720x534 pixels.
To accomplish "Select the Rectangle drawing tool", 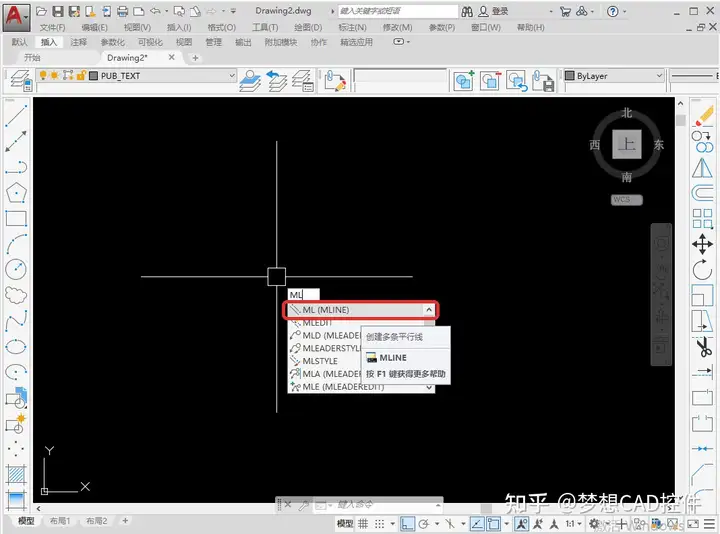I will point(16,218).
